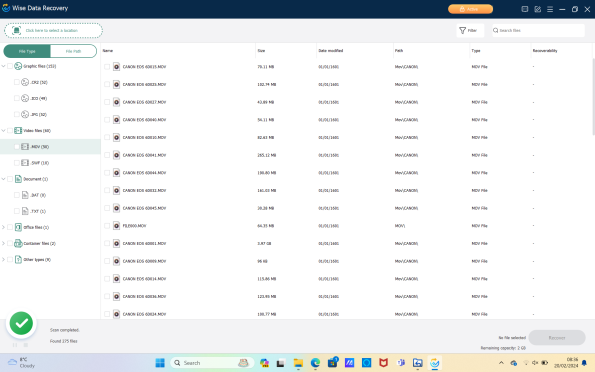Collapse the Graphic files tree node
The width and height of the screenshot is (595, 372).
3,66
